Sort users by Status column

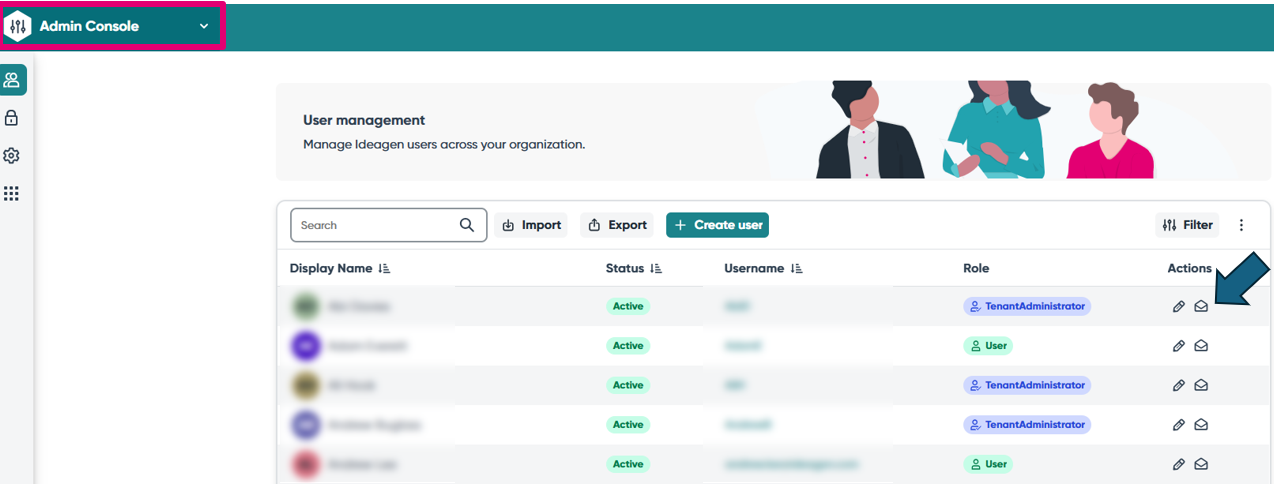click(x=656, y=269)
